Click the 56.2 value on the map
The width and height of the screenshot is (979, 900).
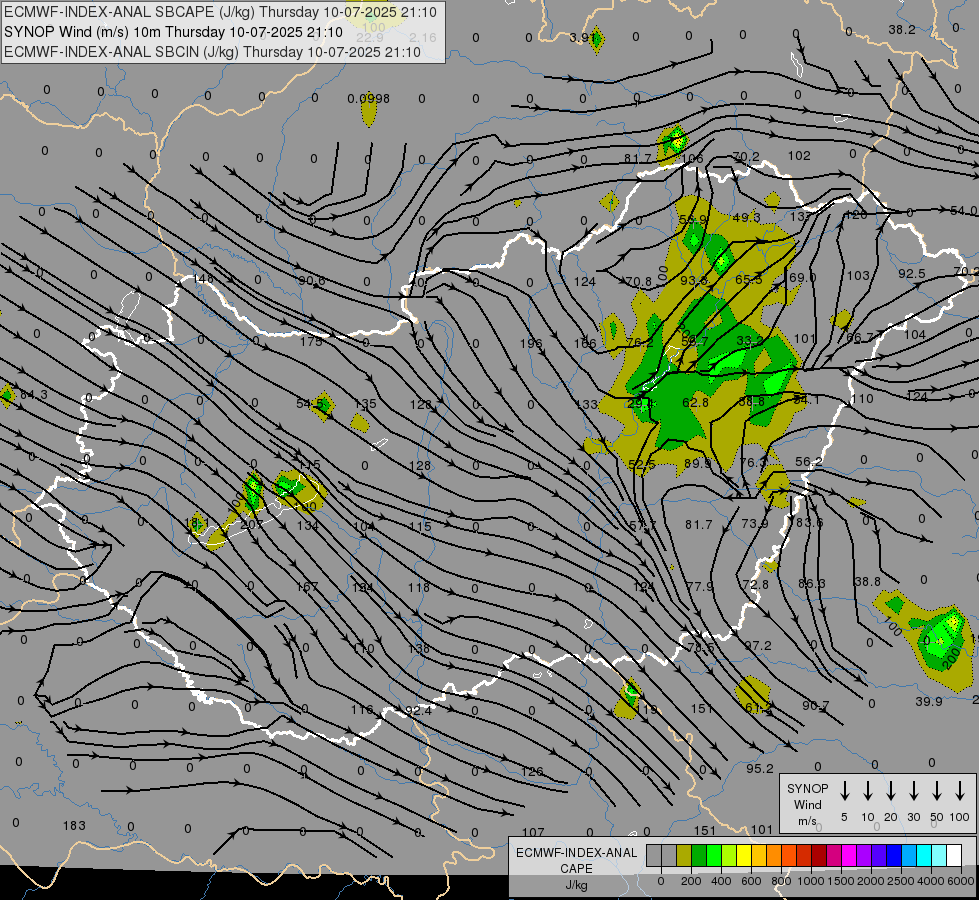click(809, 462)
